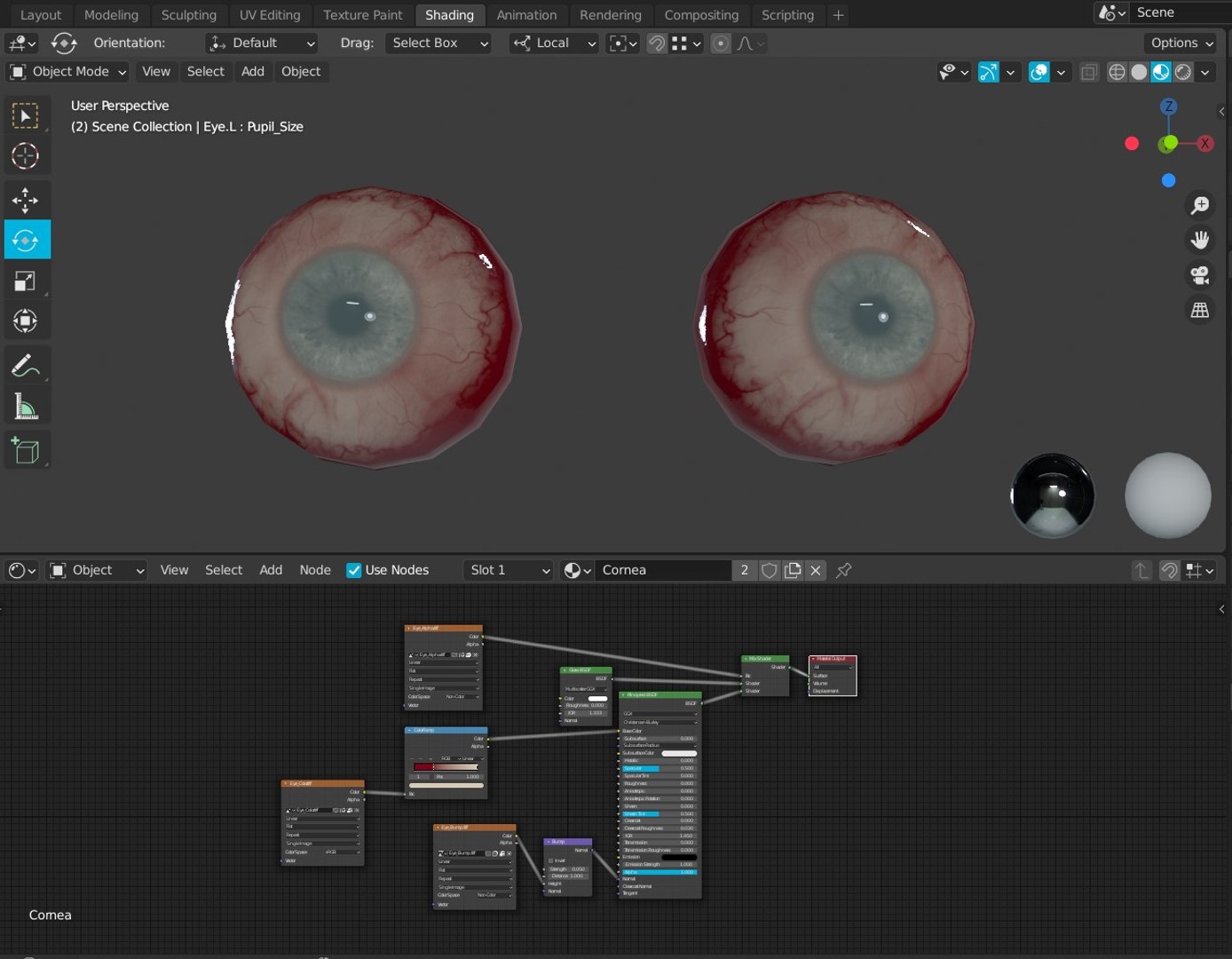Toggle the pin icon in node editor
Viewport: 1232px width, 959px height.
[x=844, y=570]
